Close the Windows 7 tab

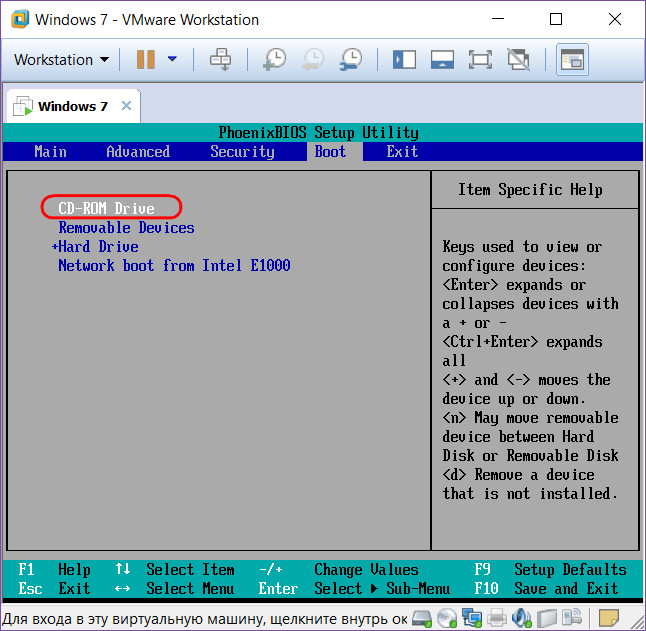[126, 106]
